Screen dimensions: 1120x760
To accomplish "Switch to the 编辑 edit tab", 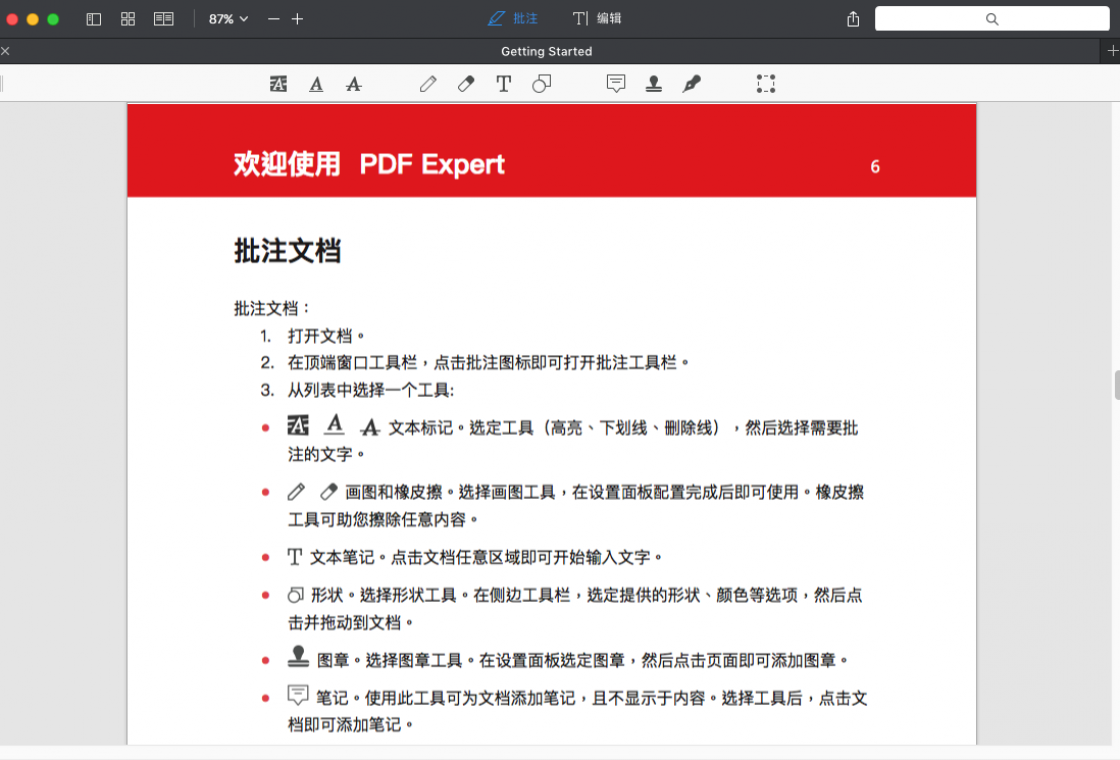I will (597, 19).
